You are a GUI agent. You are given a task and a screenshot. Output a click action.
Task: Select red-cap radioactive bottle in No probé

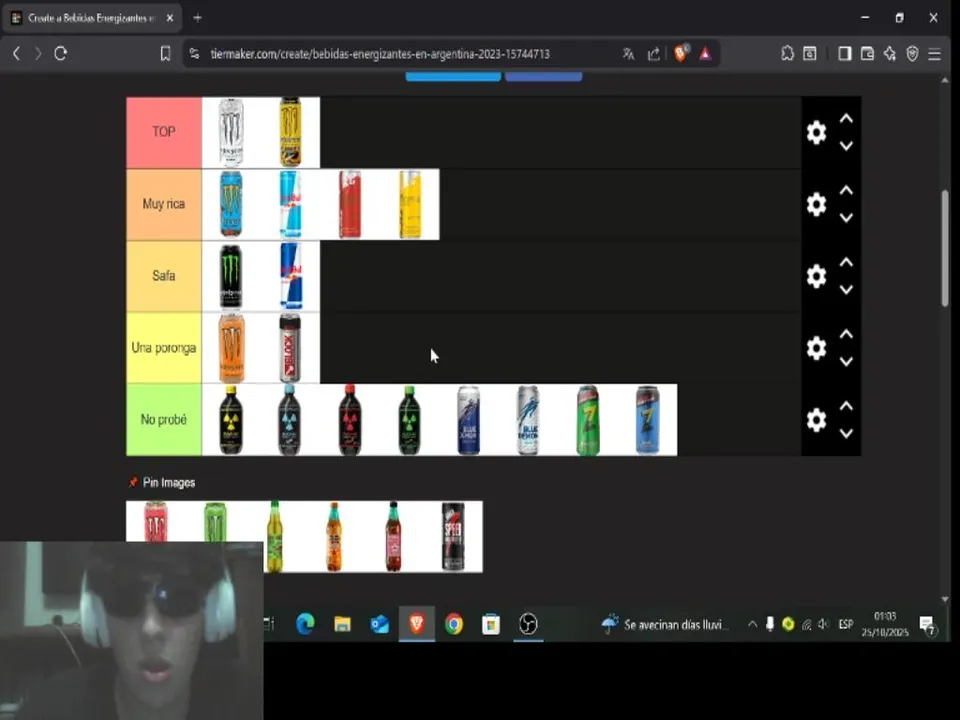click(350, 420)
